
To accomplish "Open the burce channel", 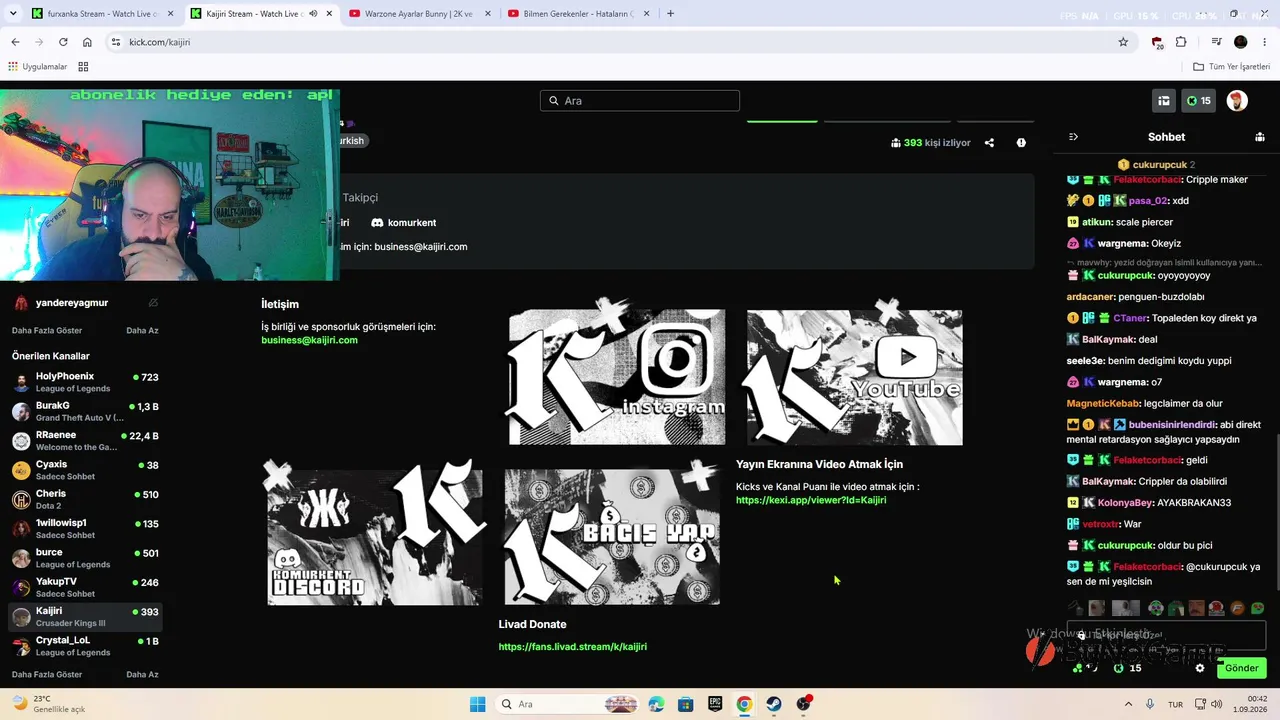I will [x=85, y=558].
